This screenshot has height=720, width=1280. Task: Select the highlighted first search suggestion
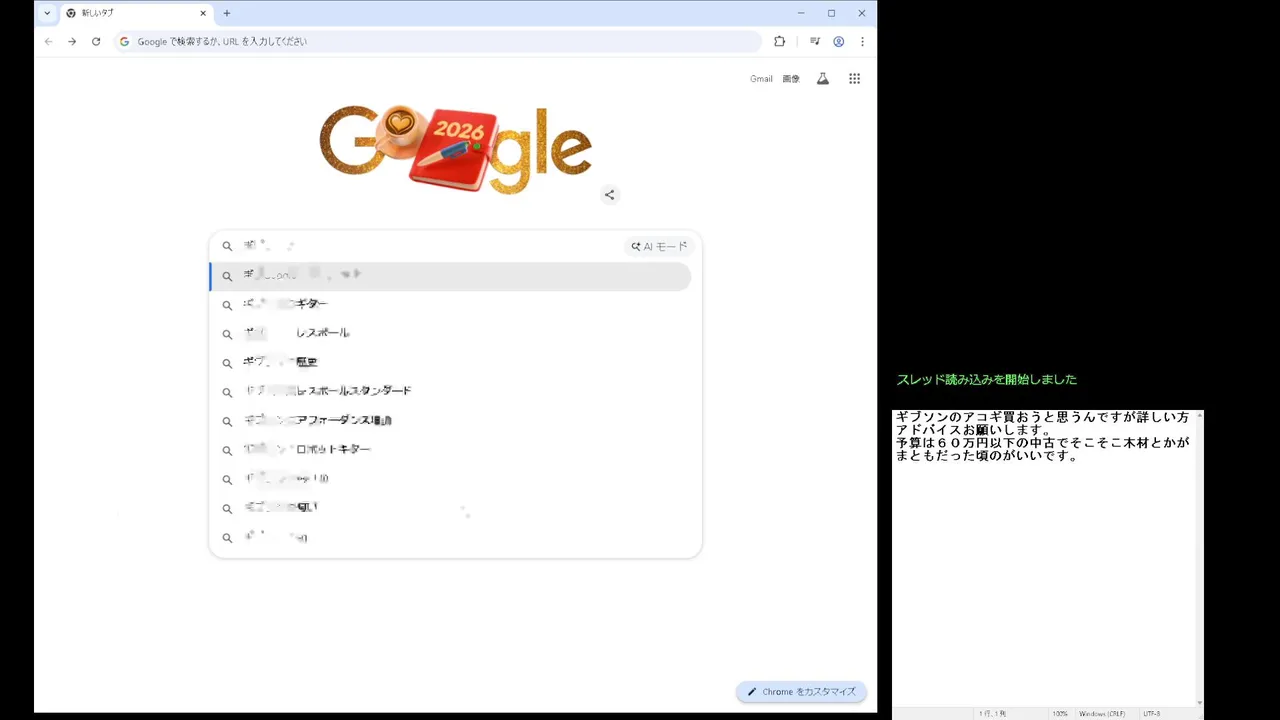coord(450,276)
